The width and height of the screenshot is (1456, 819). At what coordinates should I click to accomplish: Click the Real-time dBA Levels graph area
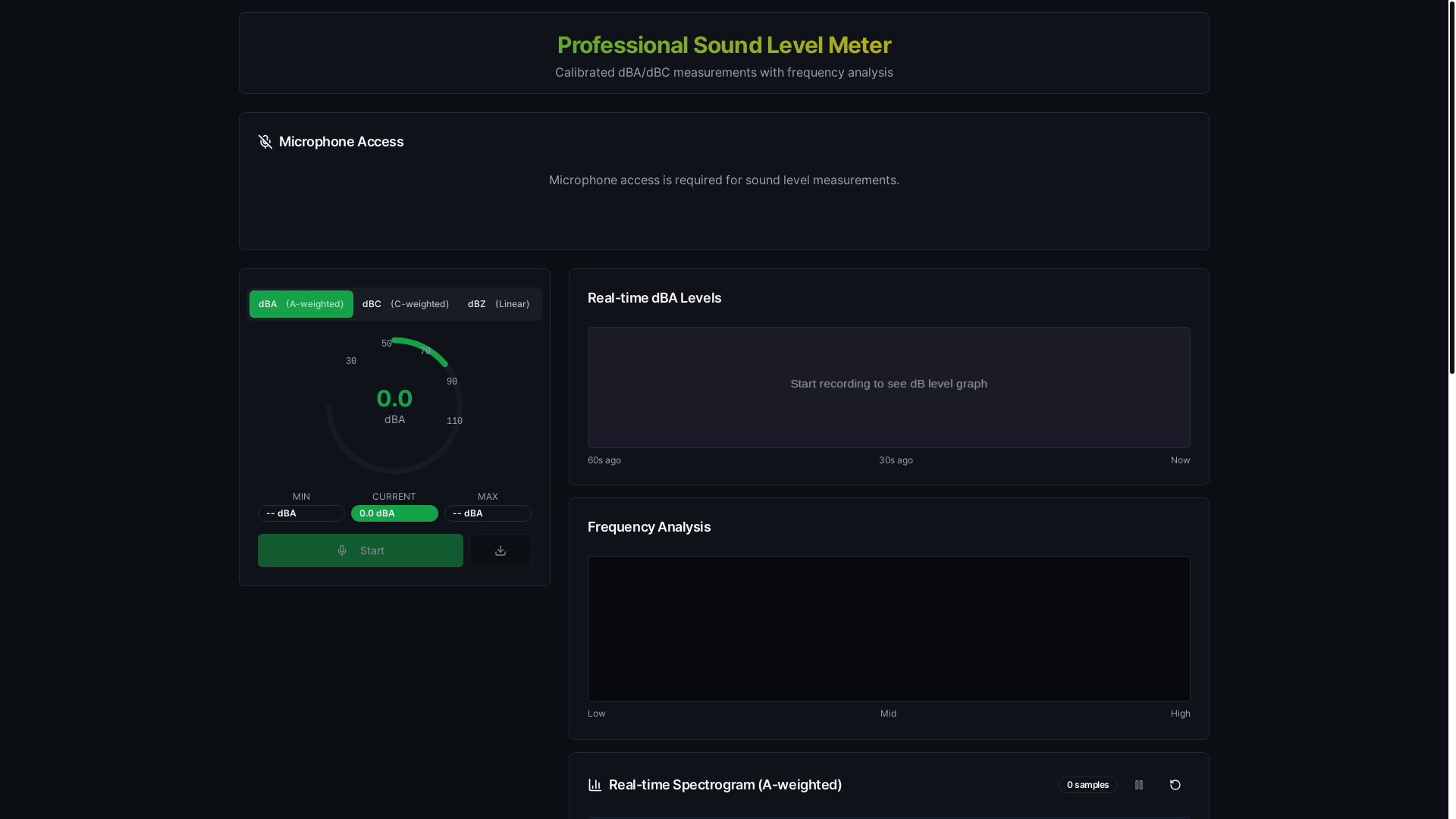point(889,388)
